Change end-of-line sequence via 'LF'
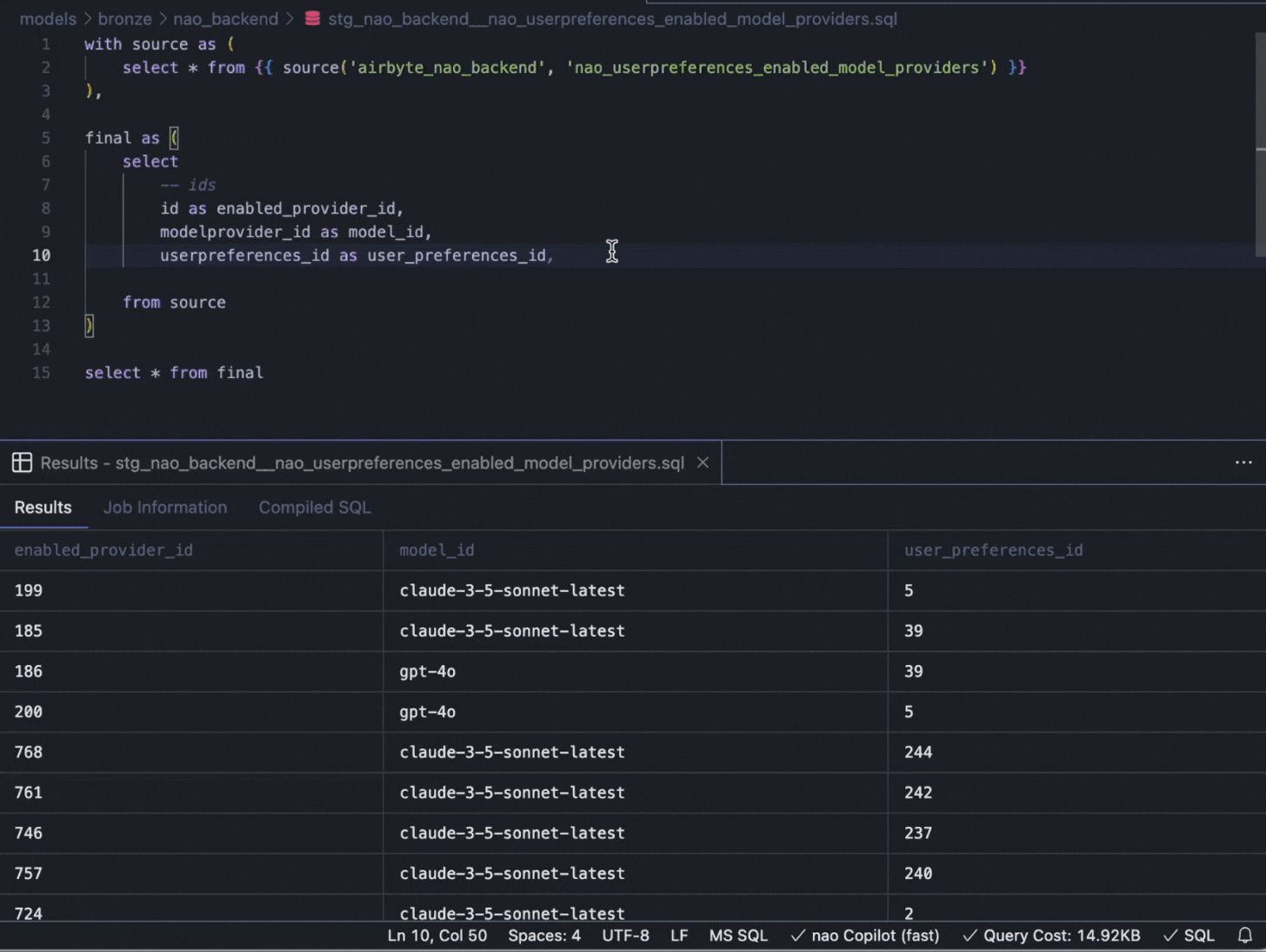Image resolution: width=1266 pixels, height=952 pixels. coord(679,935)
